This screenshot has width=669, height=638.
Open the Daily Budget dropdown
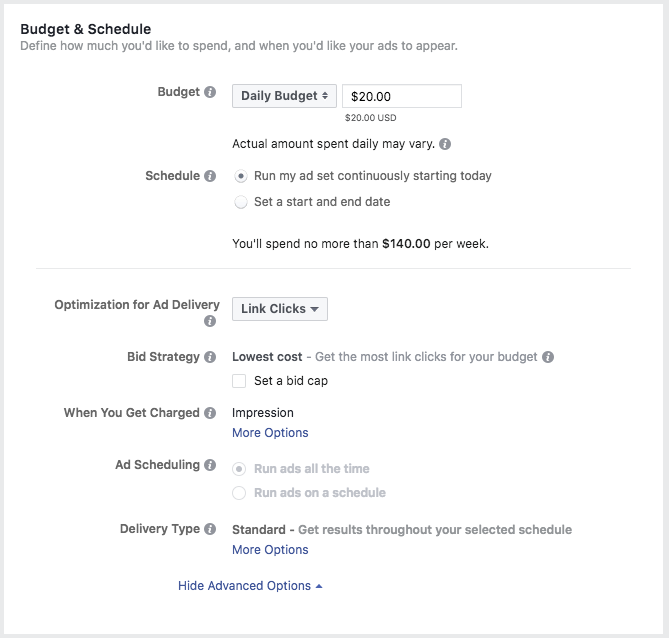click(284, 96)
